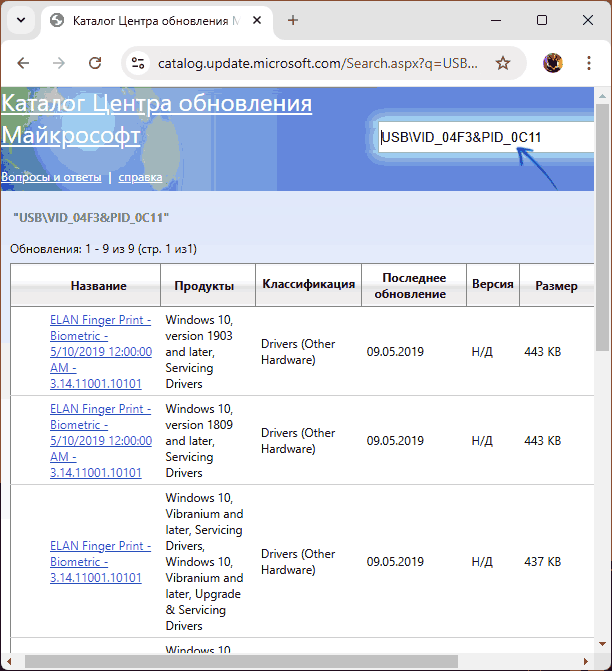
Task: Sort by the Версия column header
Action: [x=493, y=284]
